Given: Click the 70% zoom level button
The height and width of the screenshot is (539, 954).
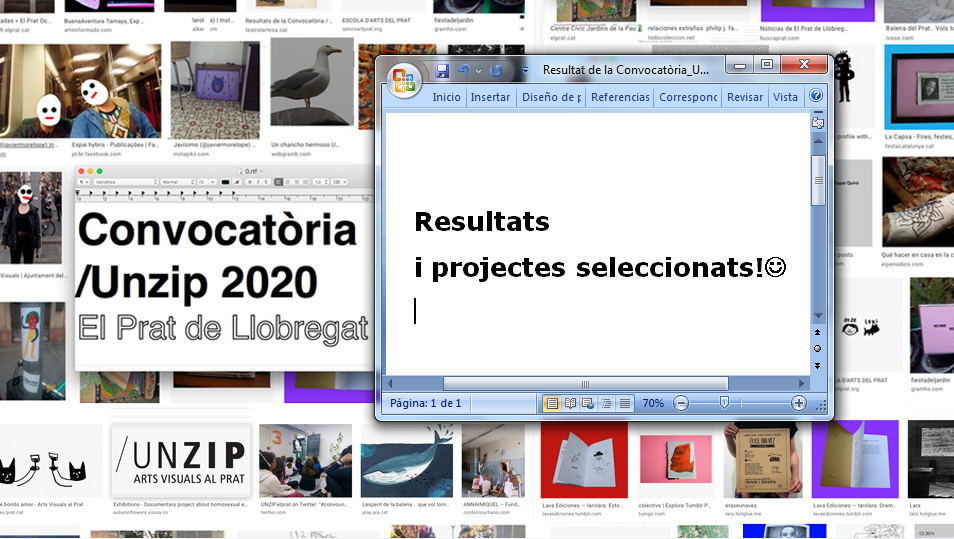Looking at the screenshot, I should 653,403.
